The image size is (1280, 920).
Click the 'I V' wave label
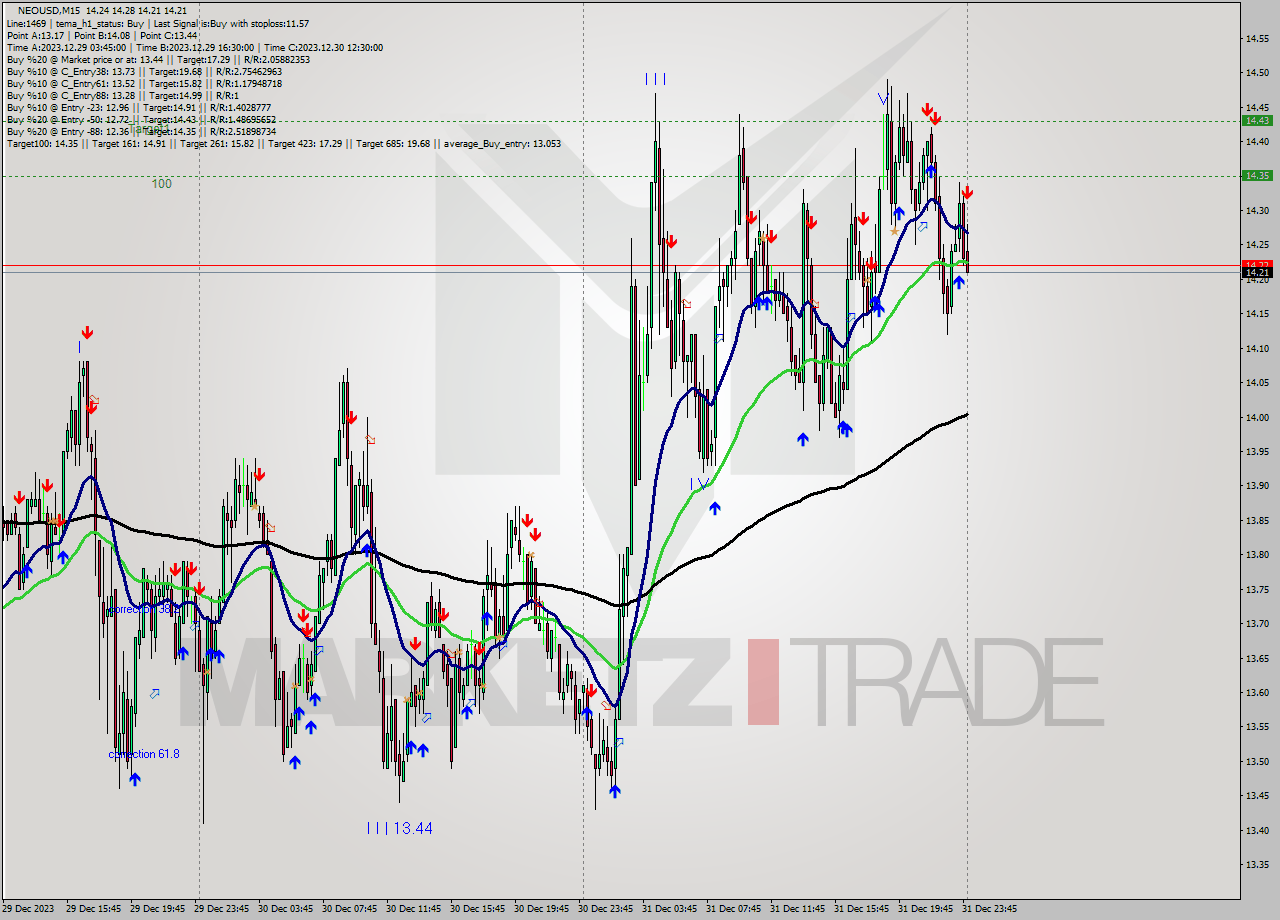click(700, 483)
